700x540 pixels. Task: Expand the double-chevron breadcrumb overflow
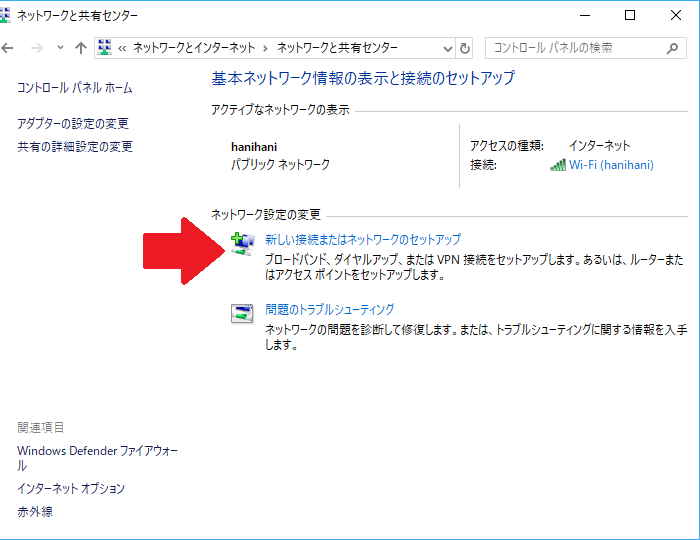[x=122, y=48]
